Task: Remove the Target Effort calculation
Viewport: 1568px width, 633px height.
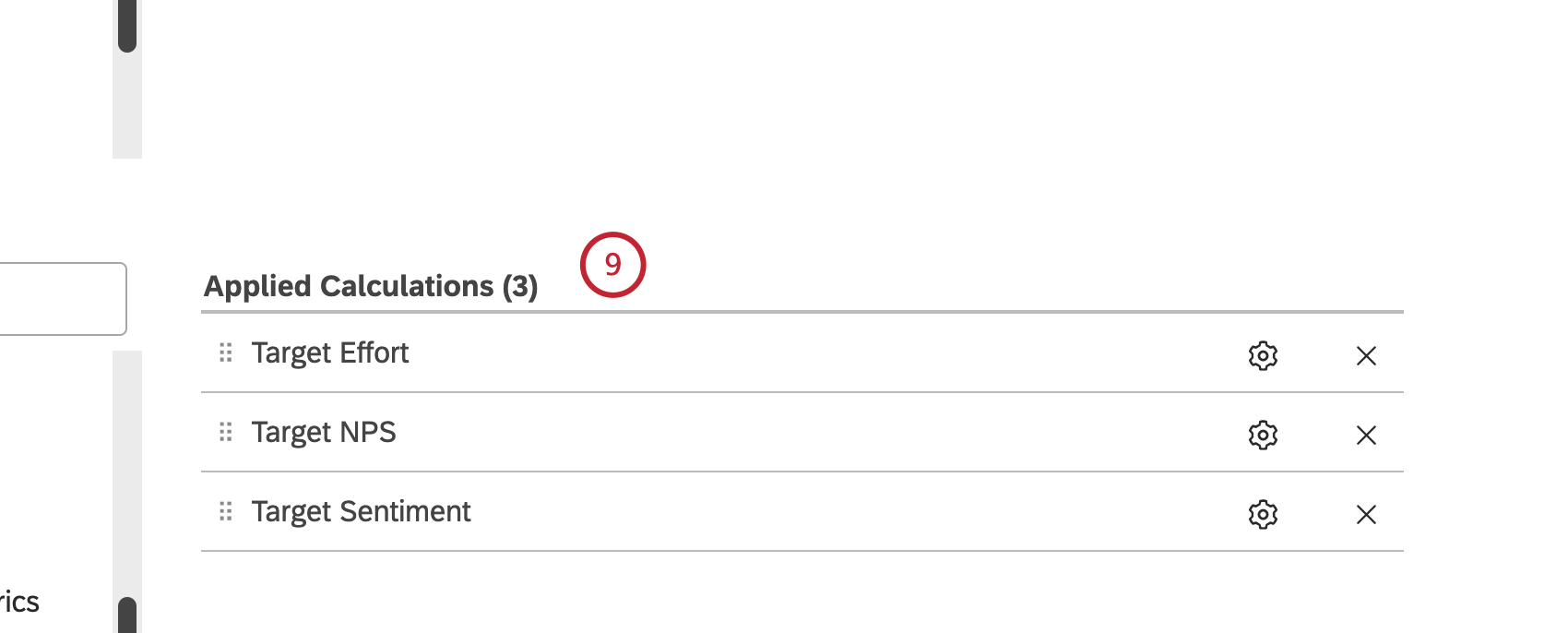Action: (1366, 355)
